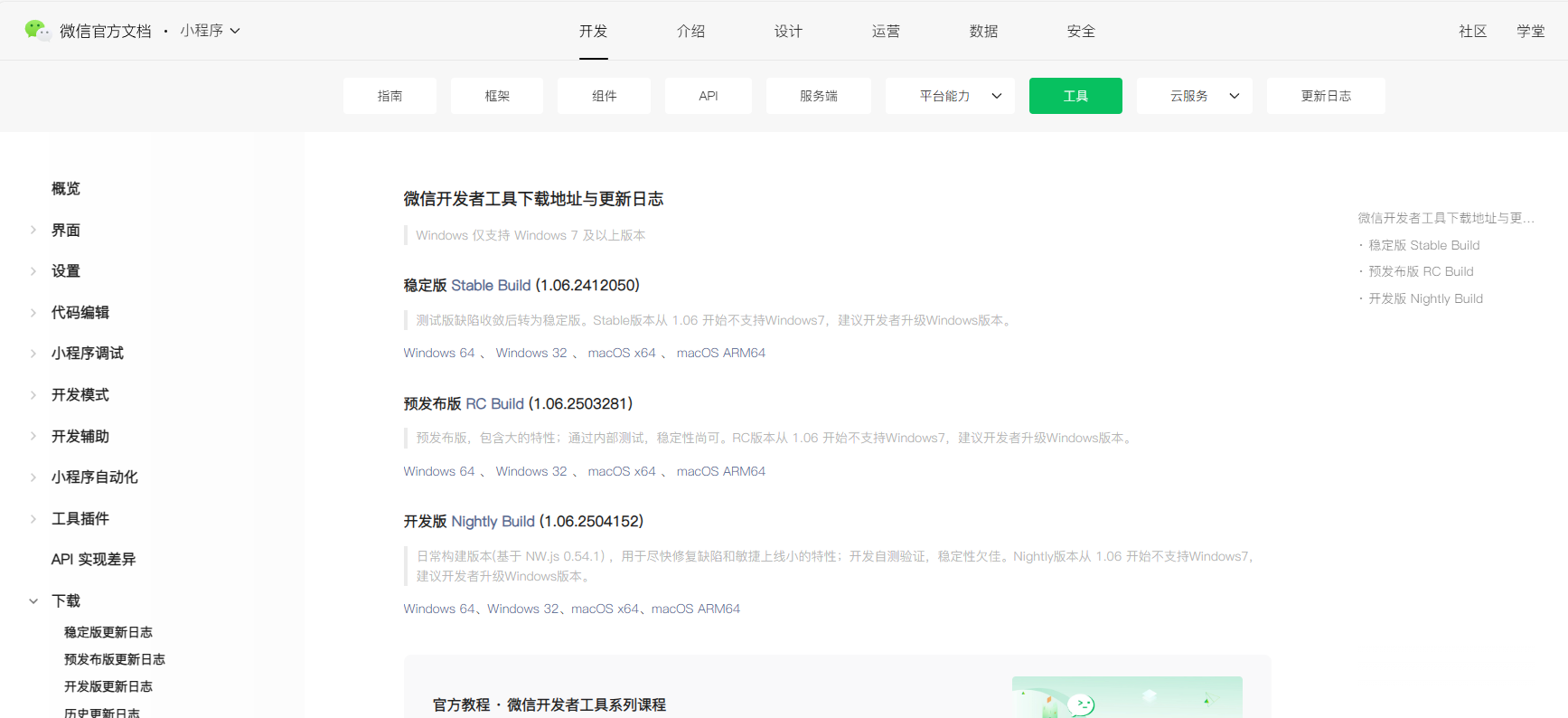This screenshot has width=1568, height=718.
Task: Jump to 预发布版 RC Build in page outline
Action: (x=1421, y=271)
